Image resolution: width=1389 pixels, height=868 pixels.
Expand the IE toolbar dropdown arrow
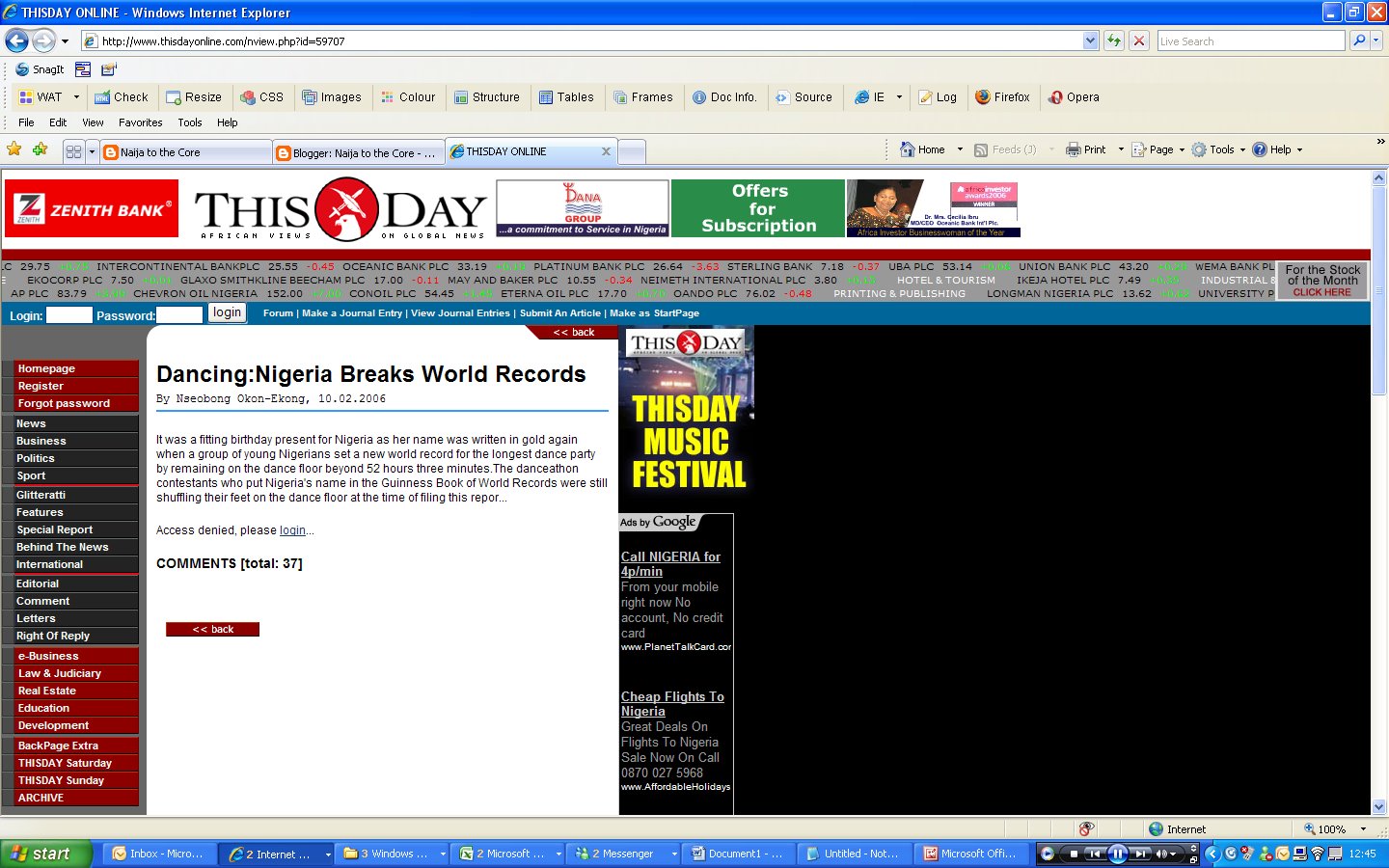pos(899,97)
